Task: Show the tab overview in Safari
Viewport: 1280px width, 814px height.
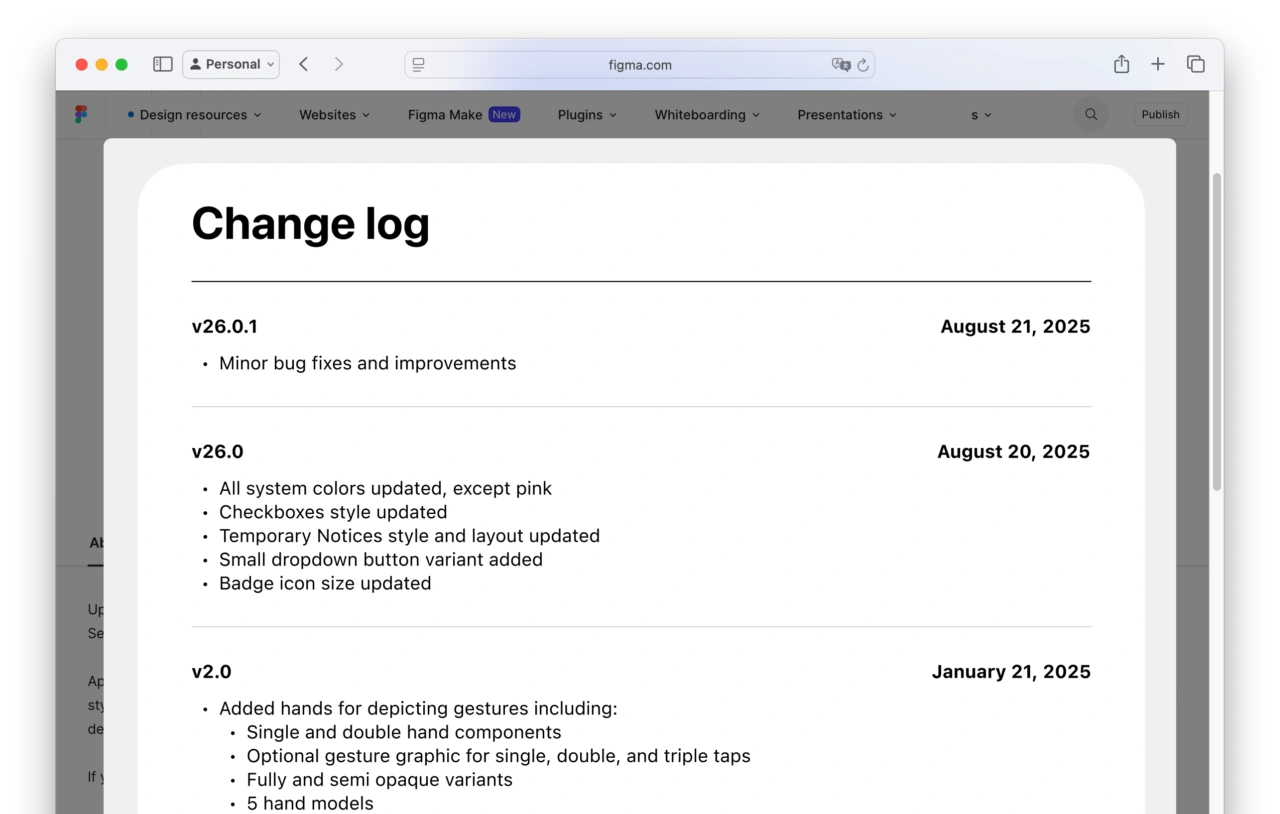Action: coord(1196,63)
